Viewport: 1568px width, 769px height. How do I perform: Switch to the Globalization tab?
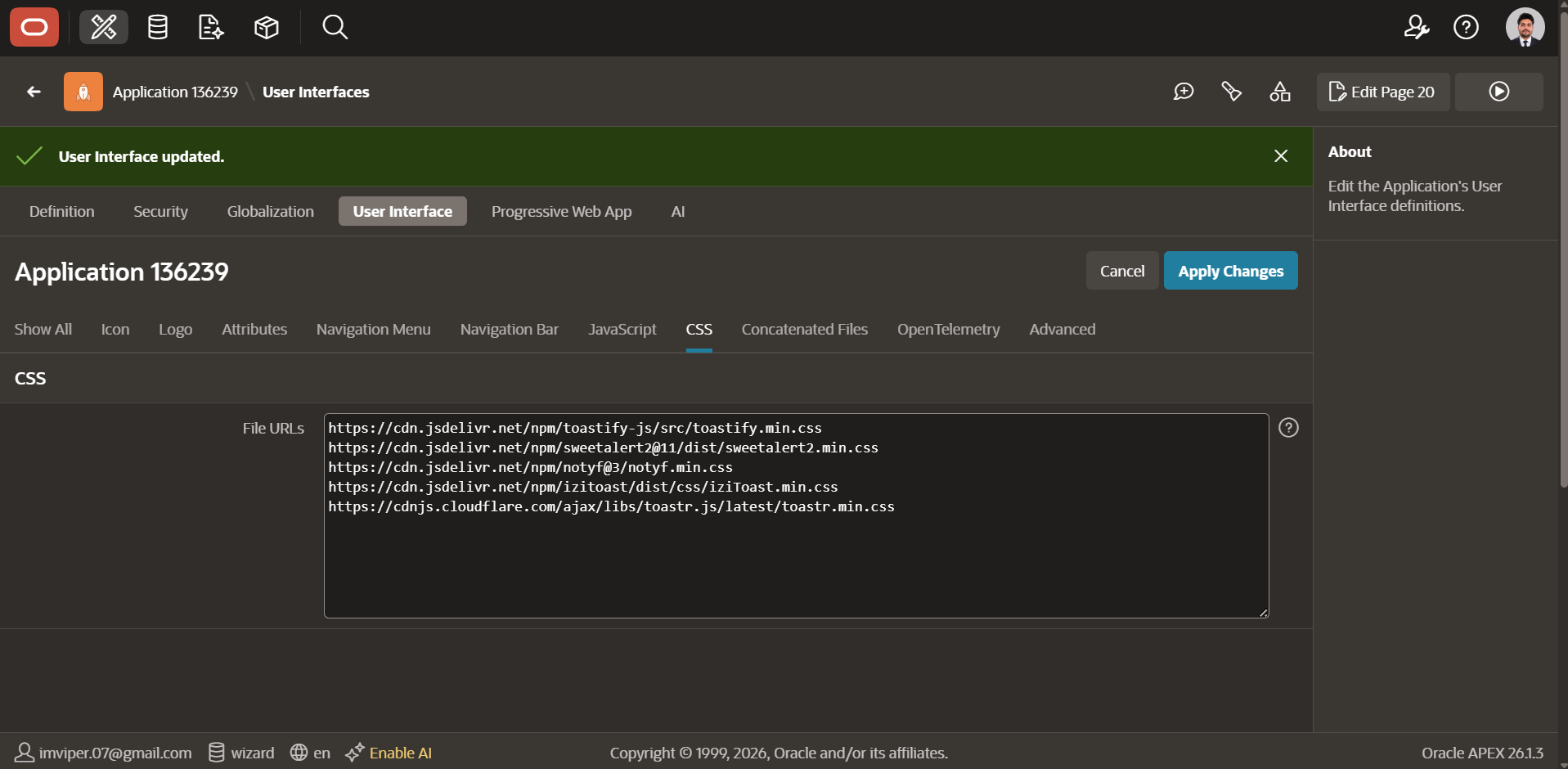tap(271, 211)
